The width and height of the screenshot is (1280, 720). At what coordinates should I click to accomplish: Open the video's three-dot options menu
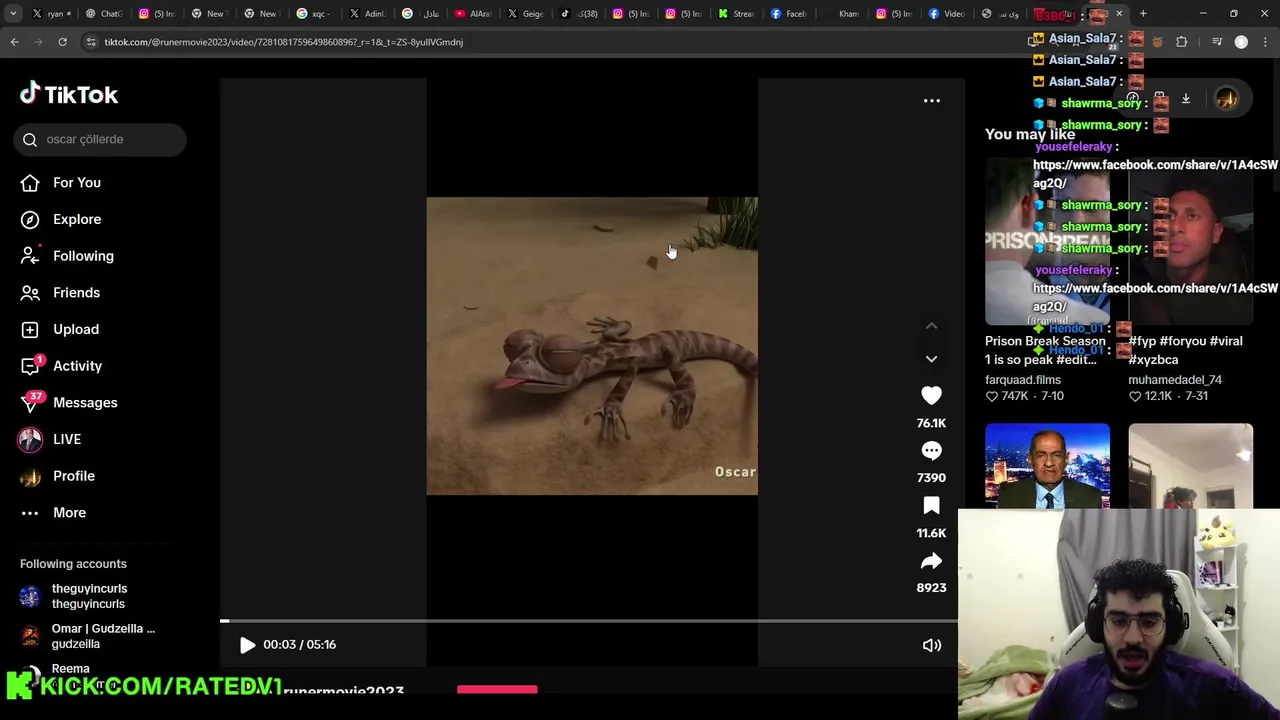click(x=931, y=100)
